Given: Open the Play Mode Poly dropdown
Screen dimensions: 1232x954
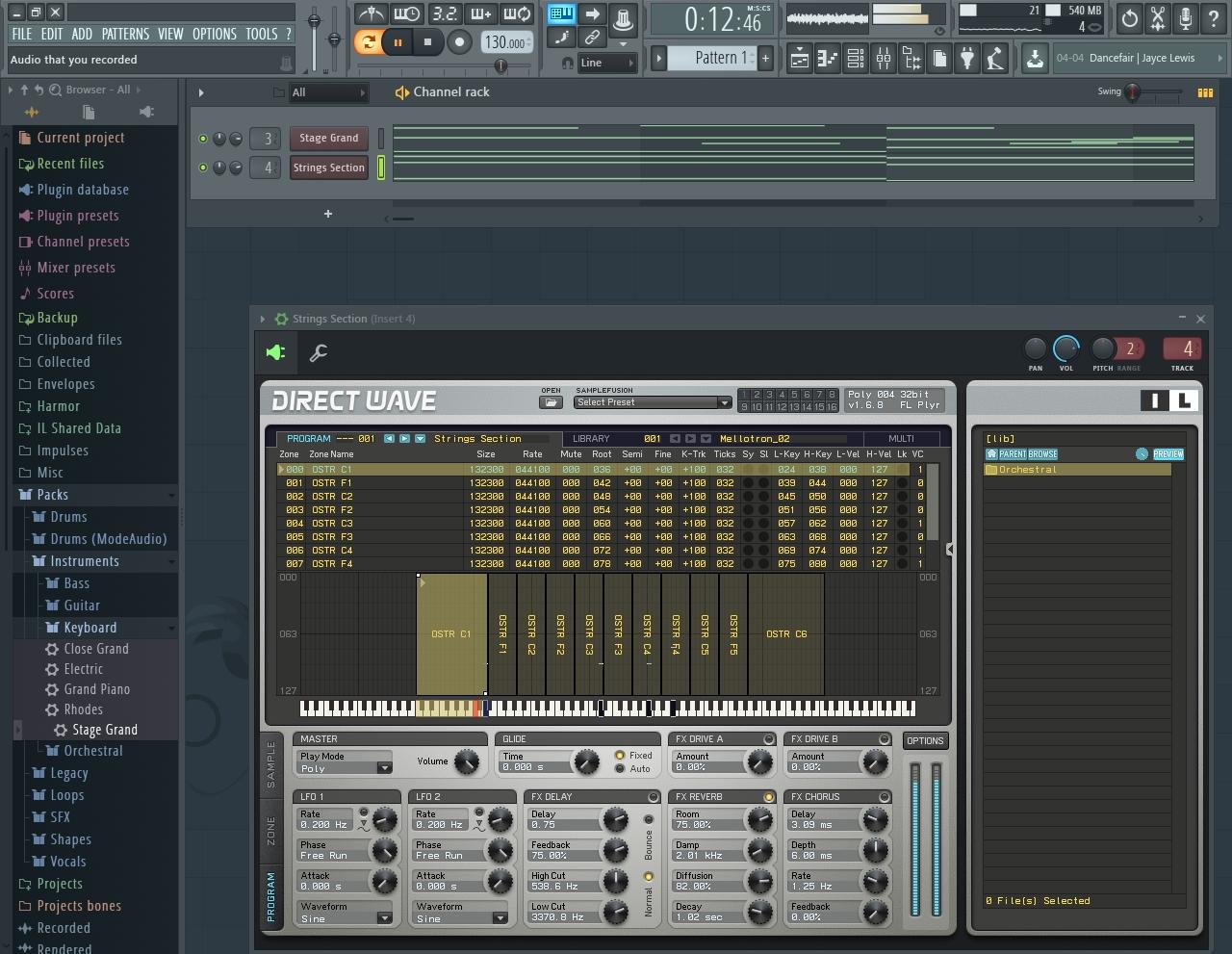Looking at the screenshot, I should [345, 768].
